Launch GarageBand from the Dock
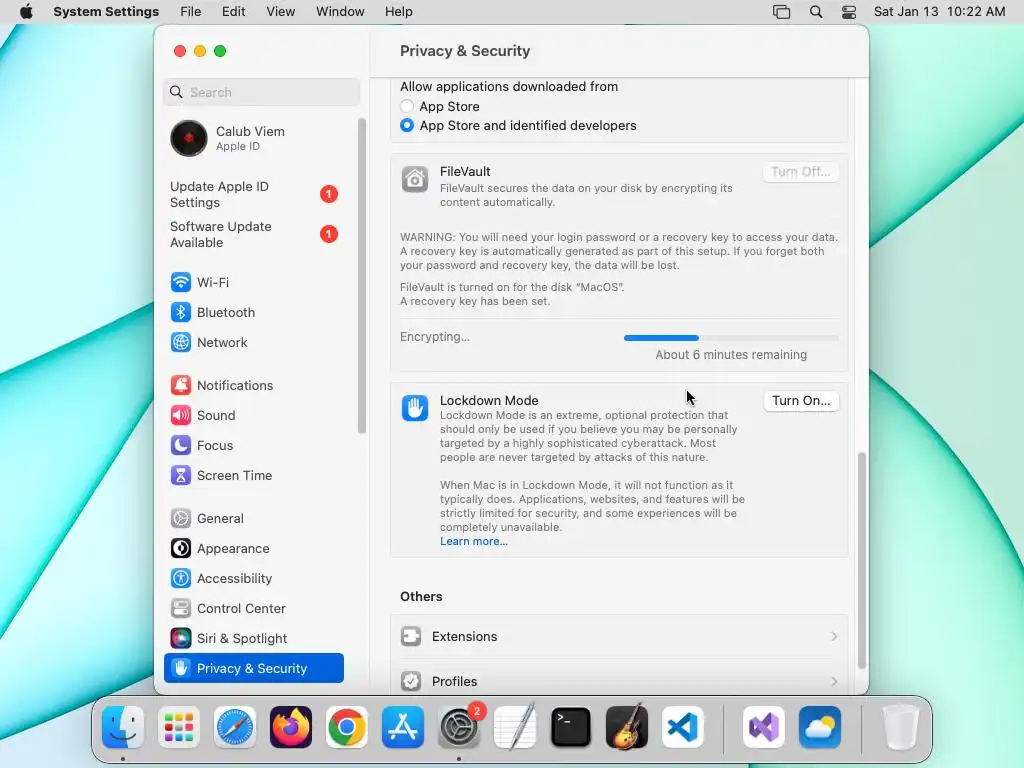The width and height of the screenshot is (1024, 768). coord(627,727)
